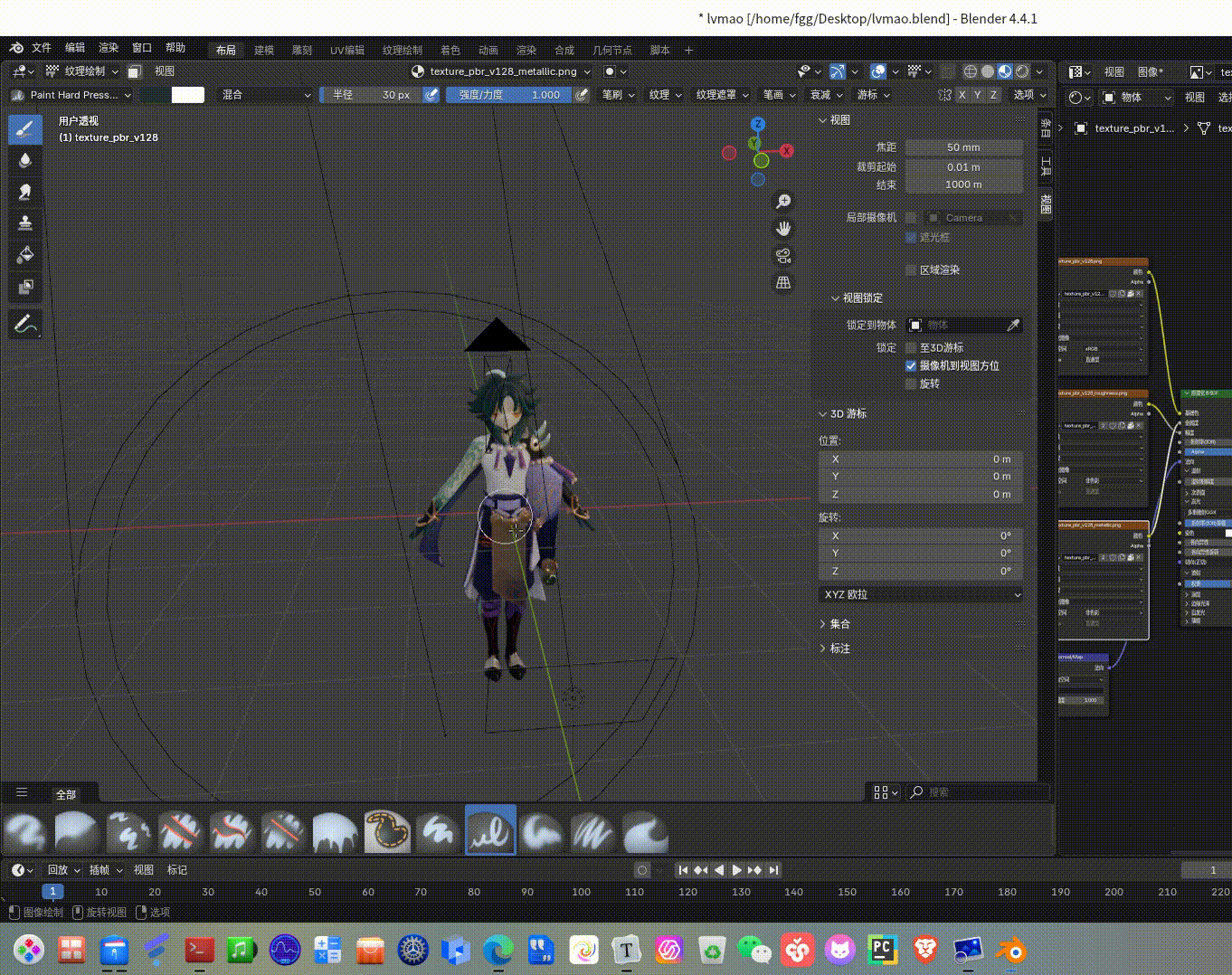Open WeChat from the dock
The width and height of the screenshot is (1232, 975).
pos(754,951)
